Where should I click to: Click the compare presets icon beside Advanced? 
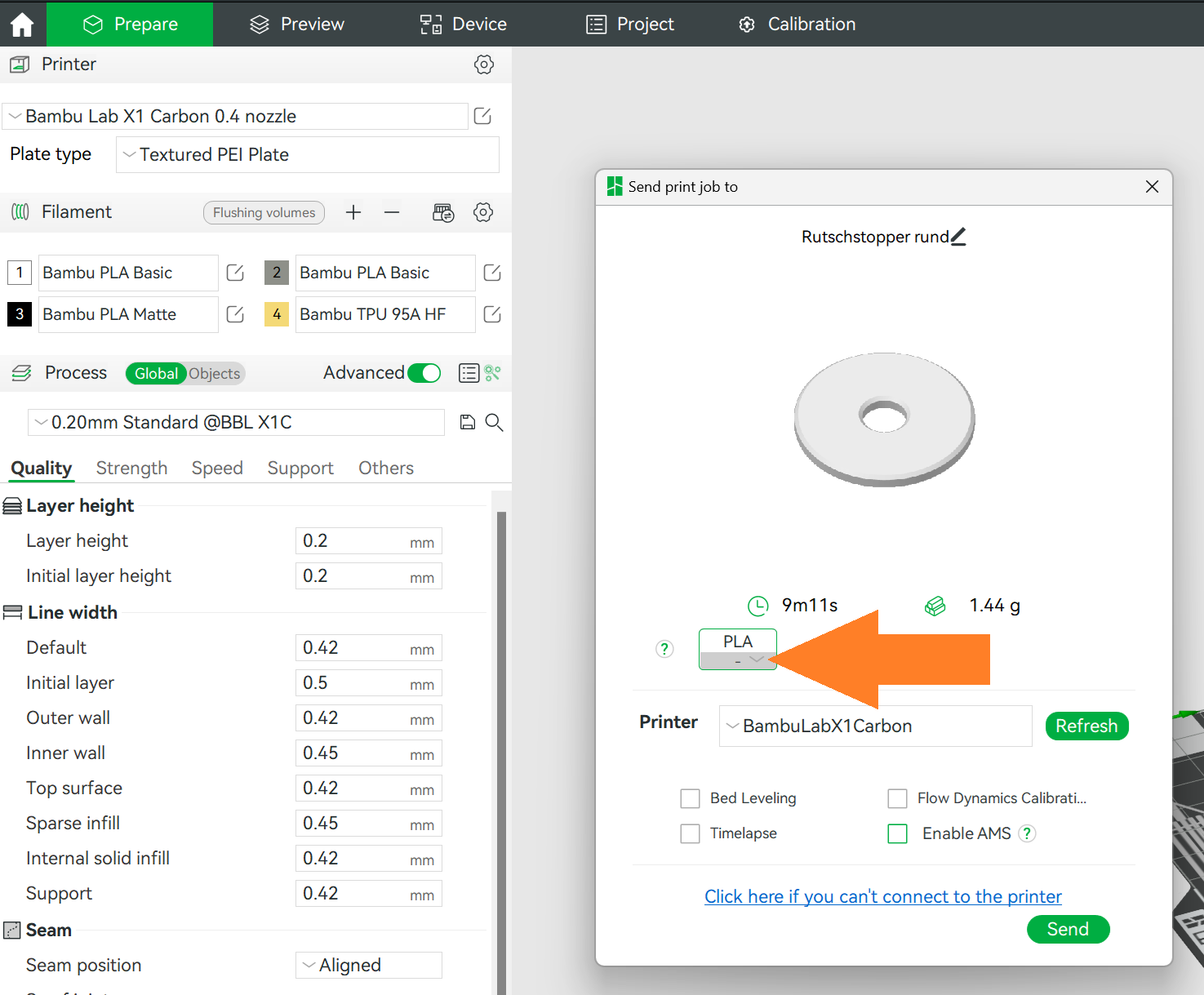coord(492,373)
